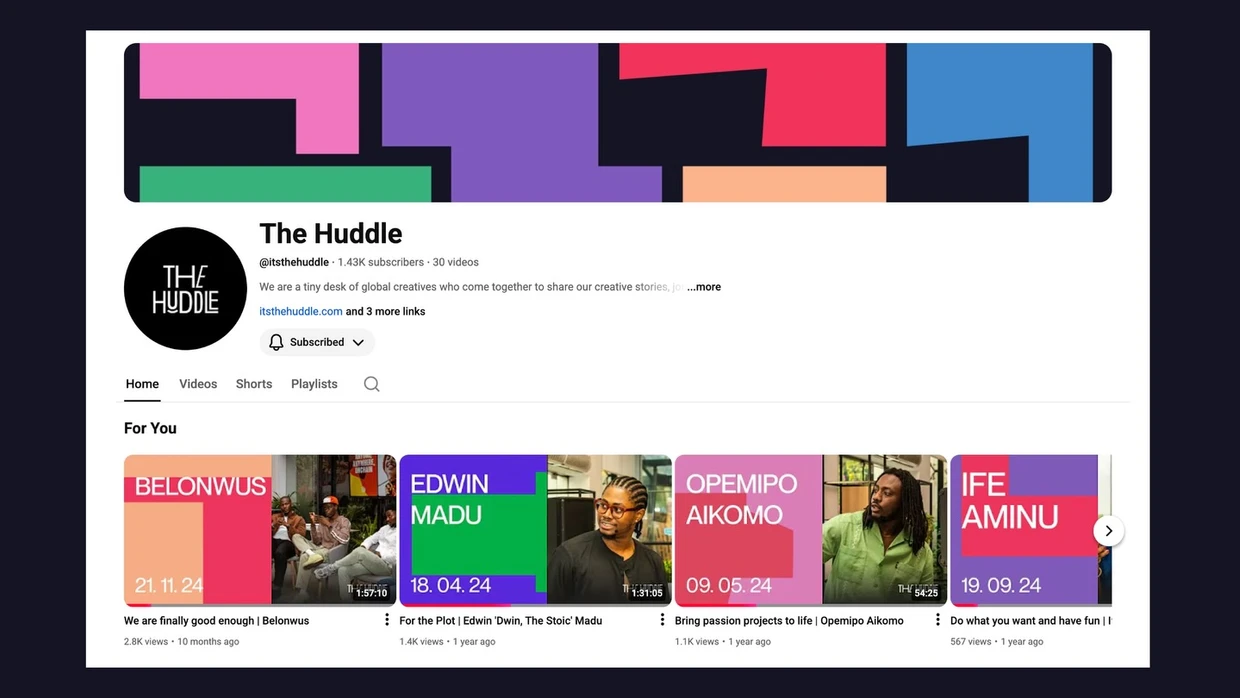Expand channel description with '...more'
The height and width of the screenshot is (698, 1240).
coord(704,287)
